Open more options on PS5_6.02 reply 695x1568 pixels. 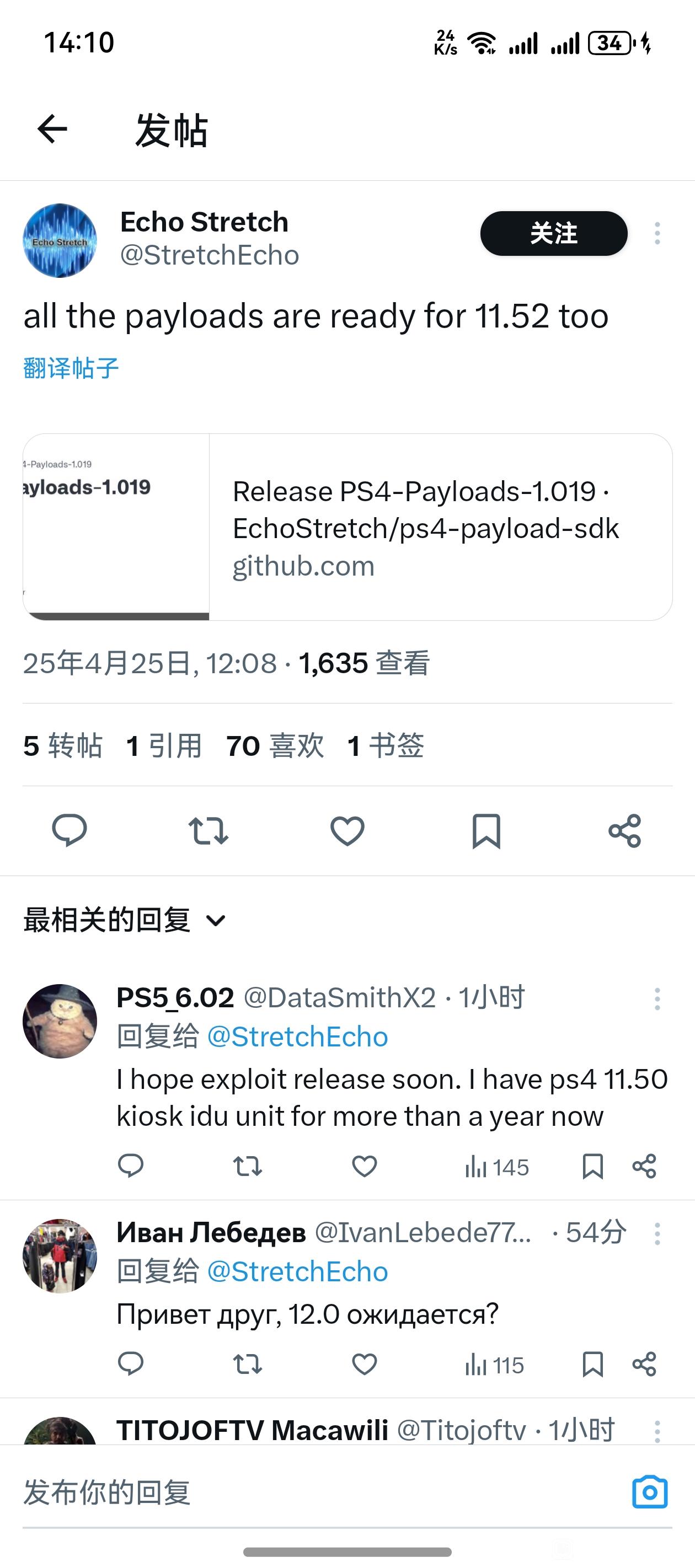(x=657, y=999)
